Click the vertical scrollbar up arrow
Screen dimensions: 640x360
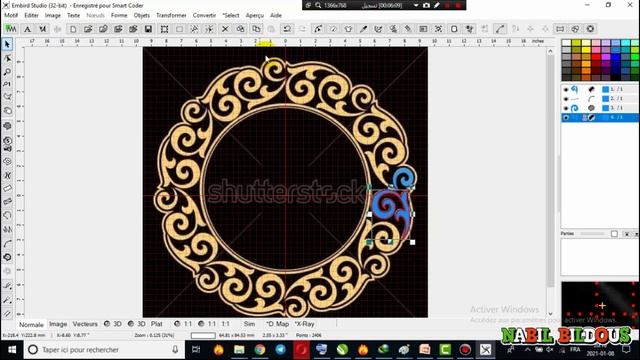550,51
